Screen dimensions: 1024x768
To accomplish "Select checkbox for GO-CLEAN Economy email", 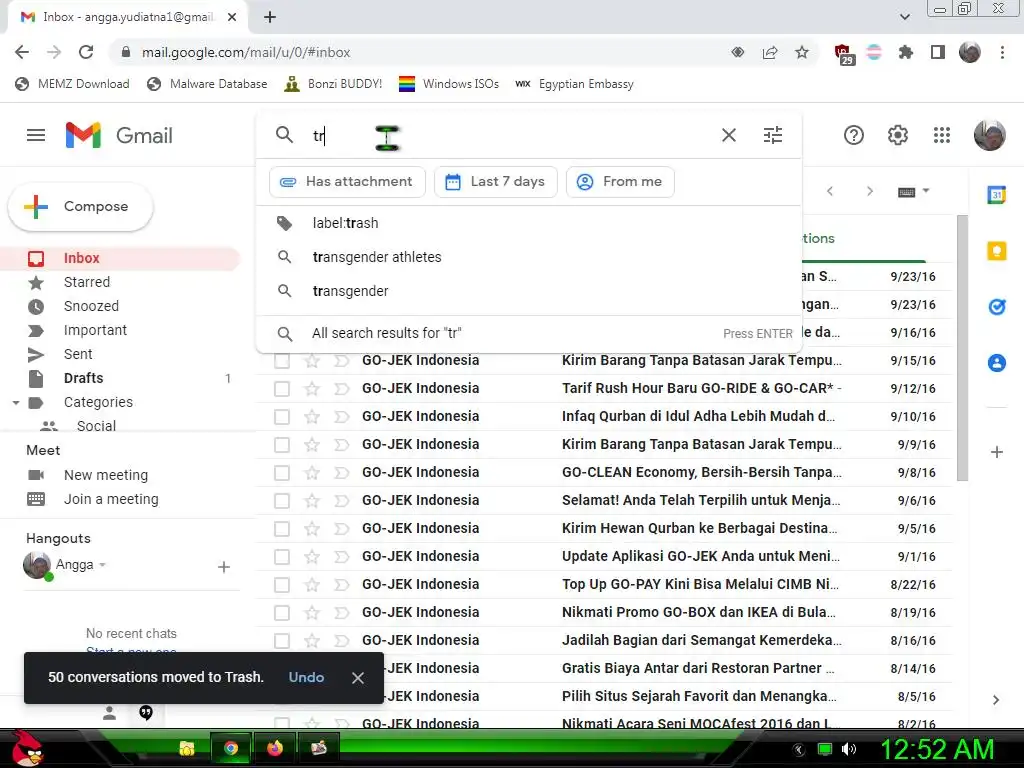I will tap(281, 472).
